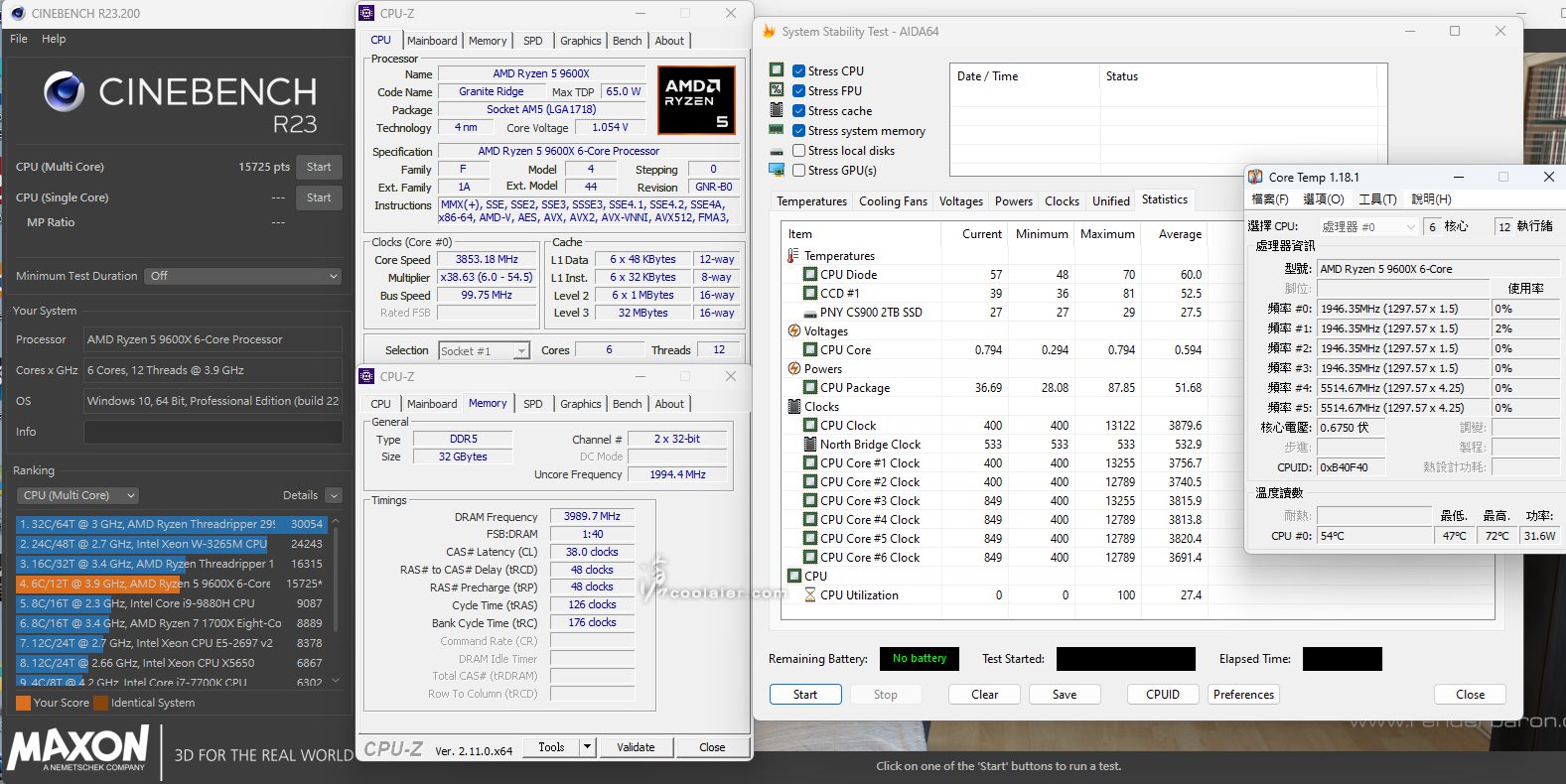Open the Core Temp processor select dropdown
The width and height of the screenshot is (1566, 784).
click(x=1367, y=227)
